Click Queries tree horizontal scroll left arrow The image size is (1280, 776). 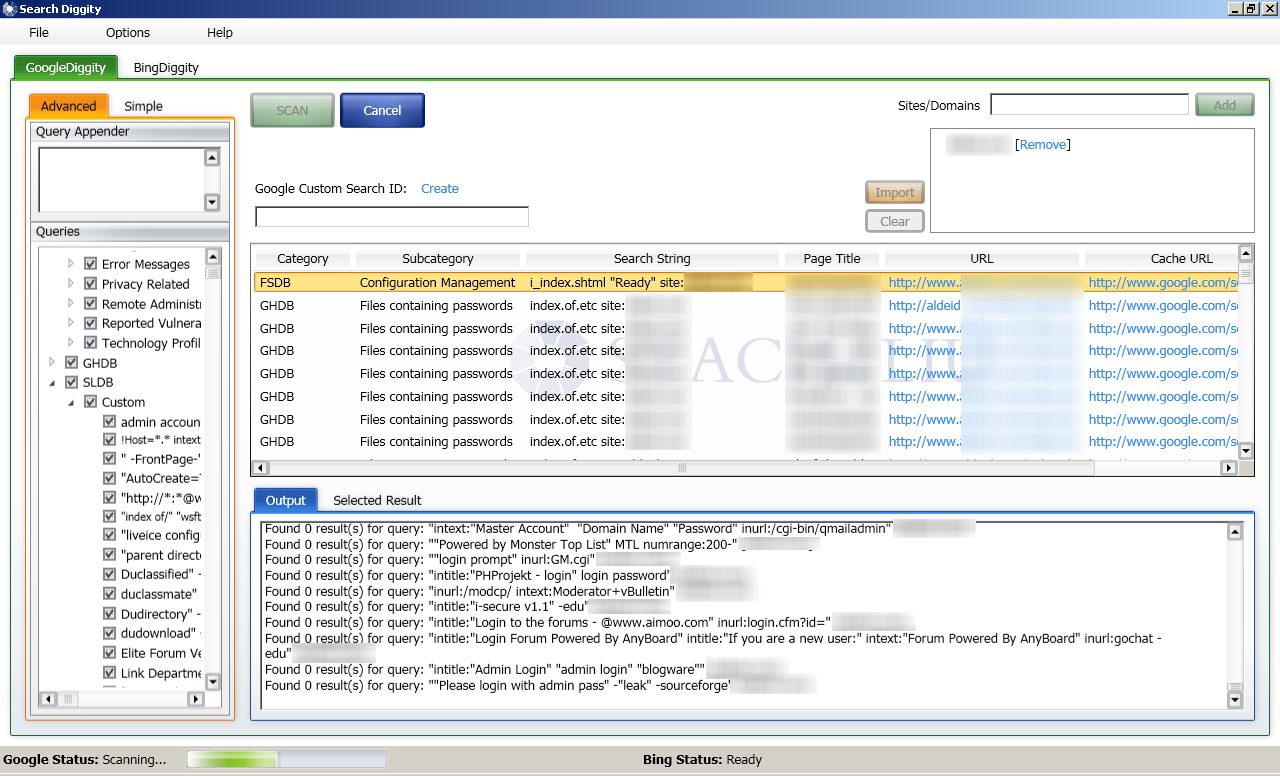pos(48,698)
